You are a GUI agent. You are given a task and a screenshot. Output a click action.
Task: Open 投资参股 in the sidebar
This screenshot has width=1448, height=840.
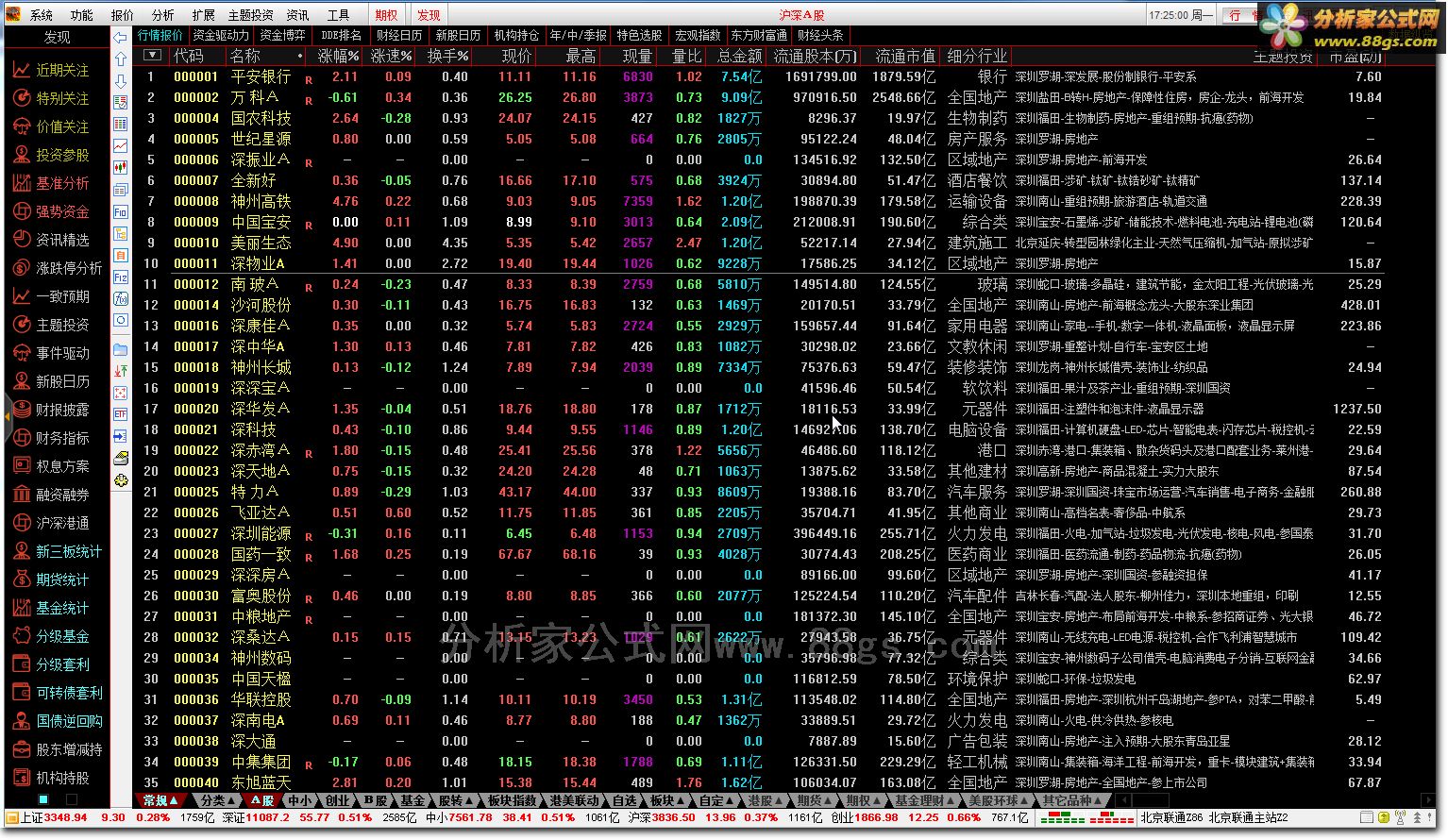pyautogui.click(x=52, y=155)
